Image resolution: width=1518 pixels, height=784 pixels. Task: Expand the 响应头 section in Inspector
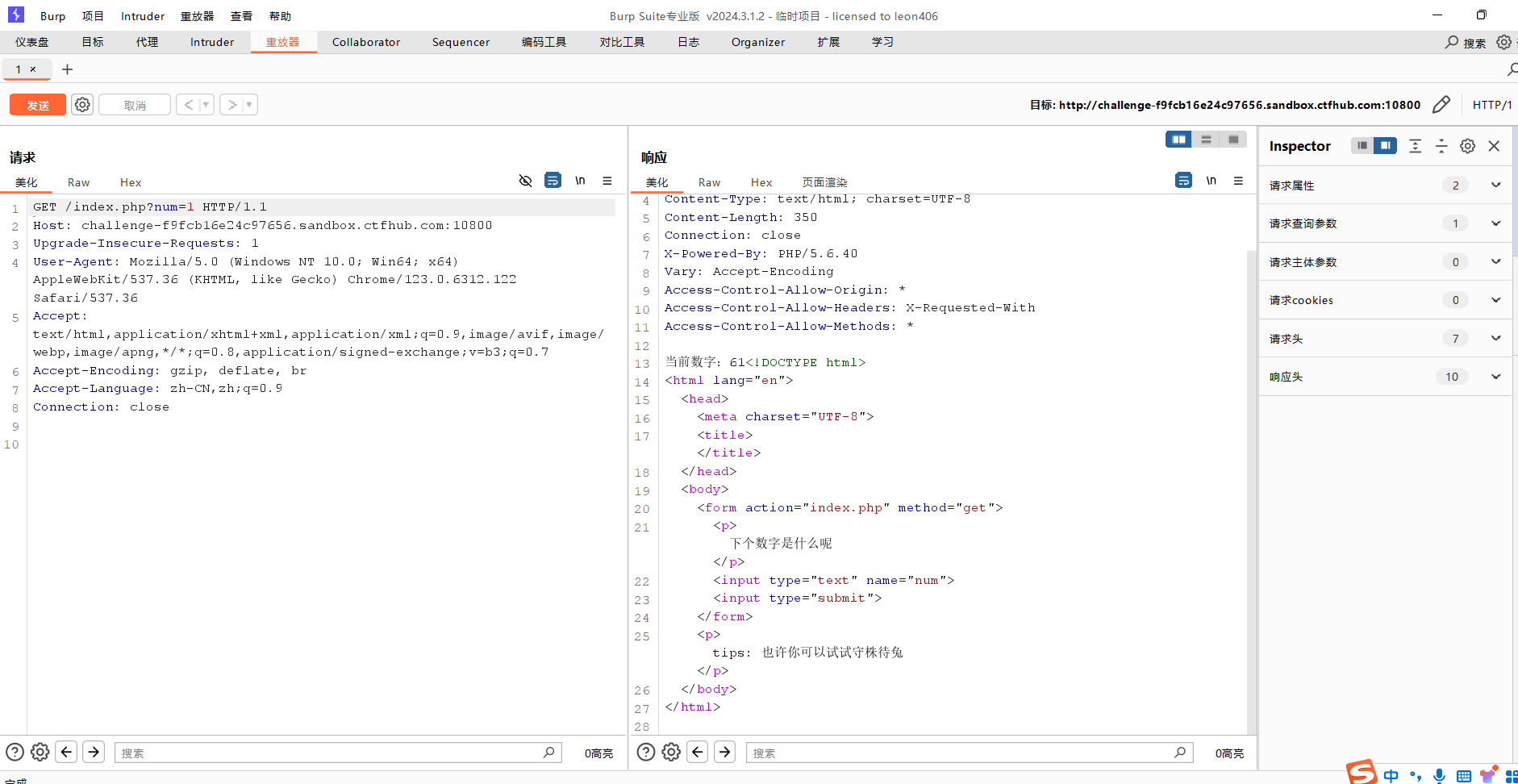1495,377
